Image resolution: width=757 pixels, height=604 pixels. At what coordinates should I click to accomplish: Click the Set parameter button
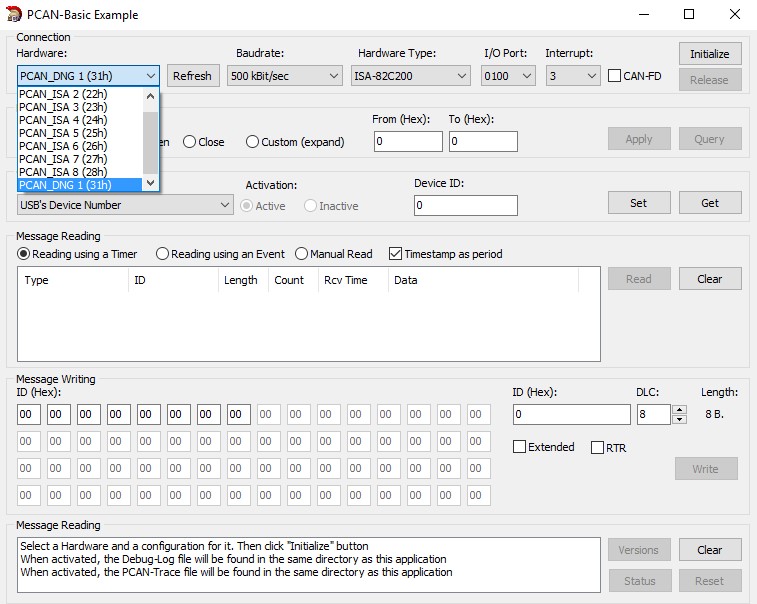(x=639, y=203)
